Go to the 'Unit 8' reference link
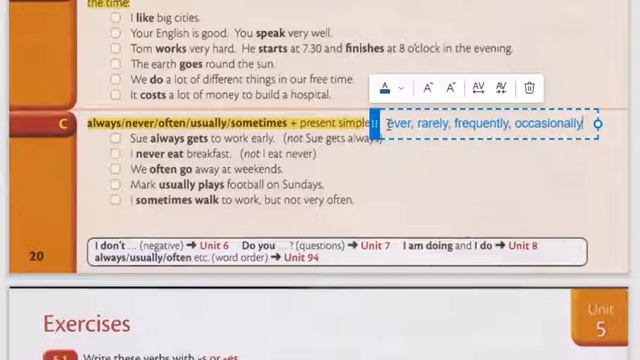This screenshot has width=640, height=360. 523,246
